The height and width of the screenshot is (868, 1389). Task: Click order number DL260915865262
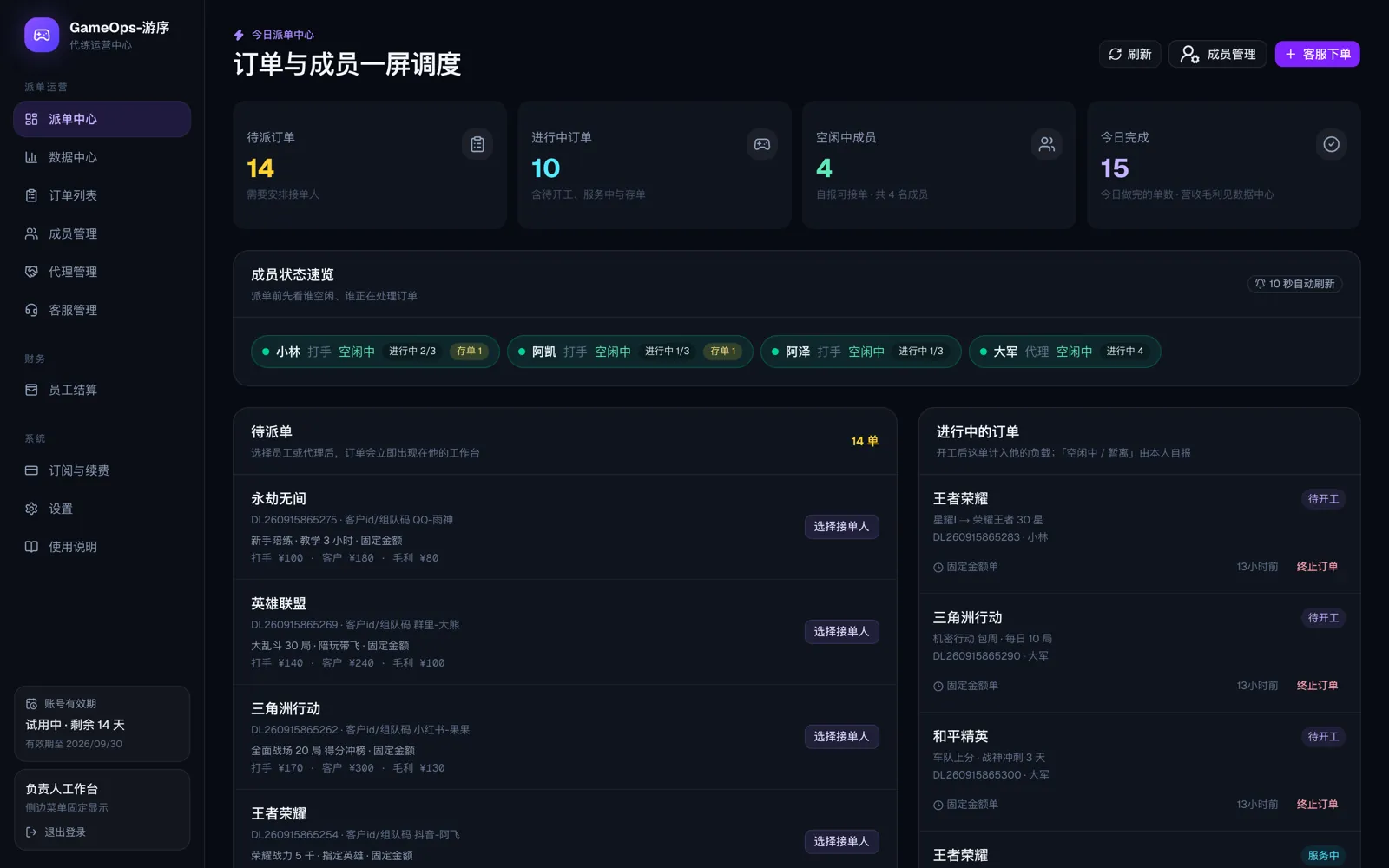[x=294, y=730]
